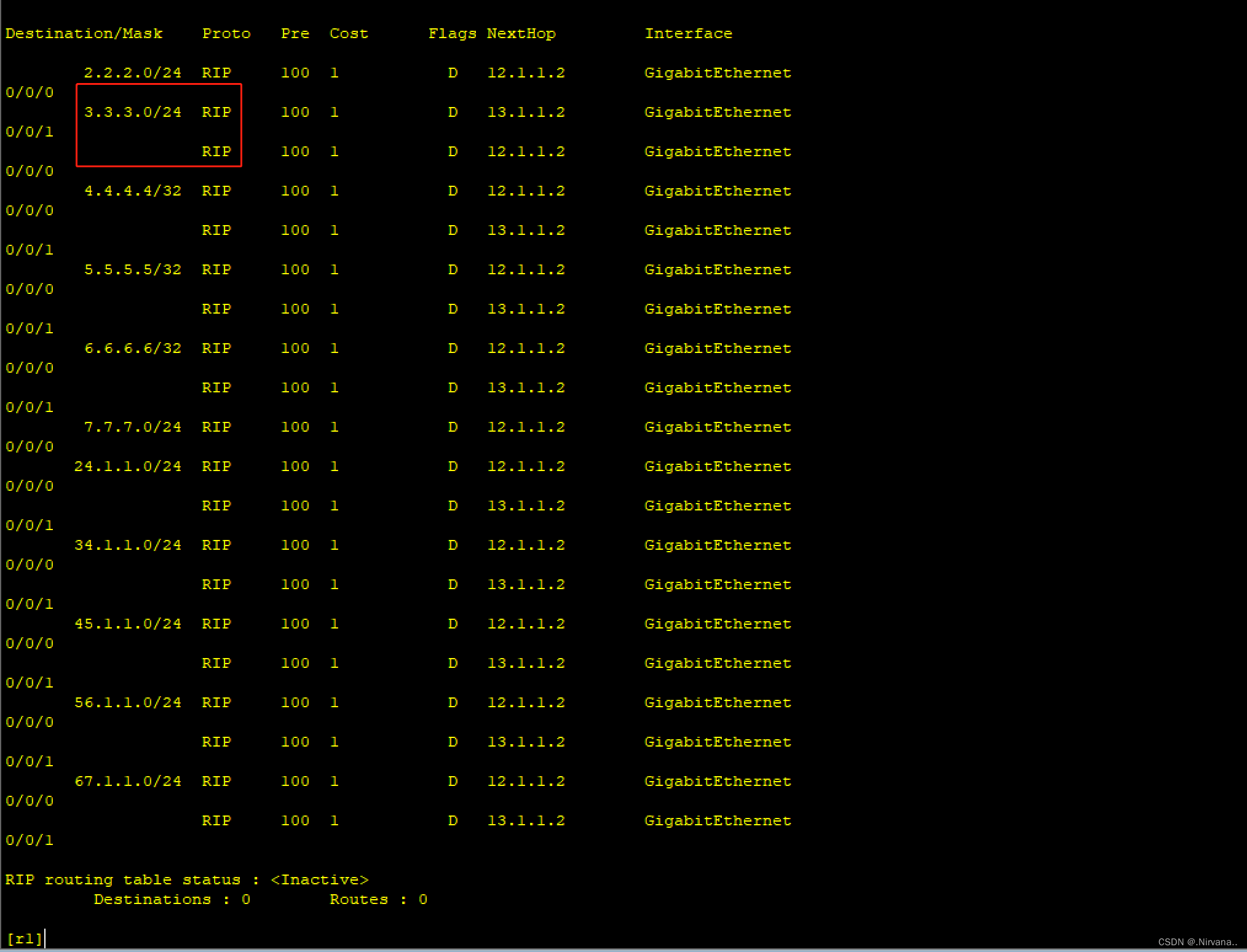Select destination 6.6.6.6/32
The image size is (1247, 952).
click(133, 349)
